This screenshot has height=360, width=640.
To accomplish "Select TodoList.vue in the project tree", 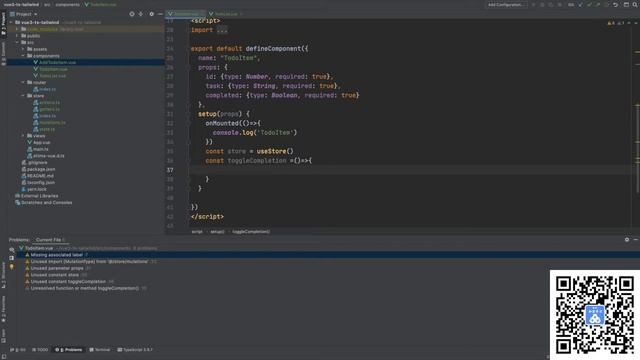I will coord(49,76).
